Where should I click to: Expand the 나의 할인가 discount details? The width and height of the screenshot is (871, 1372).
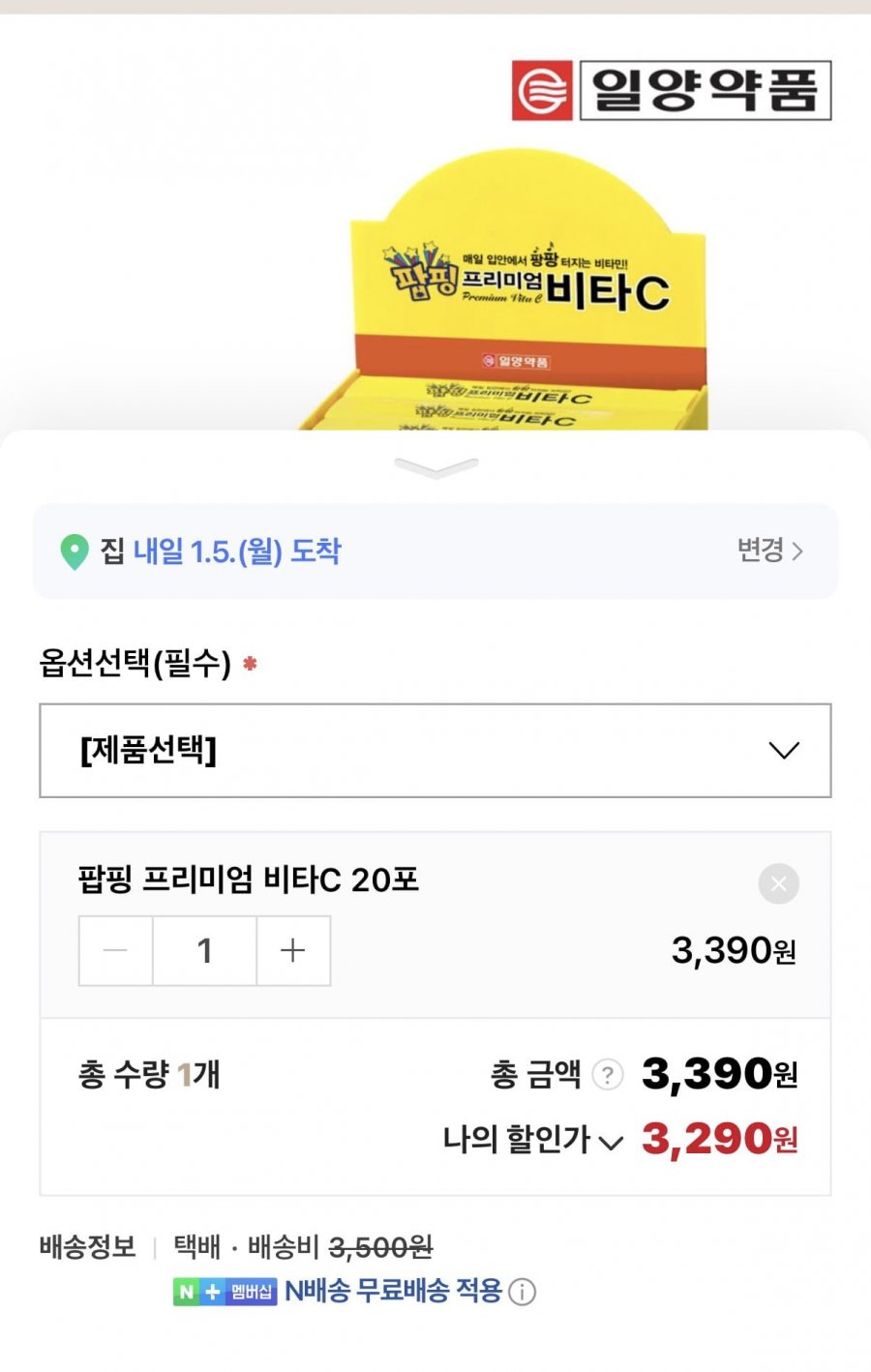[x=532, y=1141]
